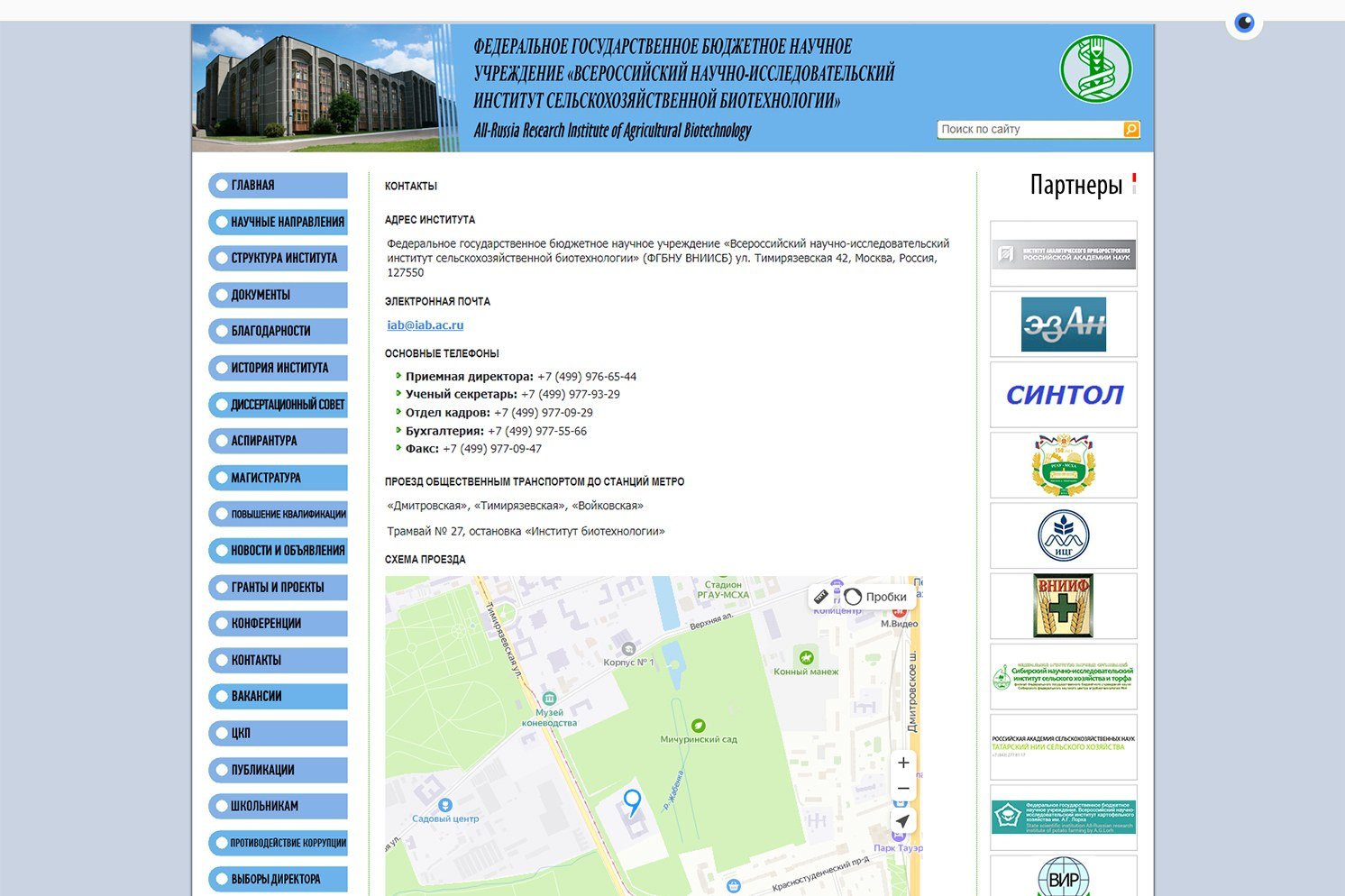
Task: Click the М.Видео map label
Action: (899, 624)
